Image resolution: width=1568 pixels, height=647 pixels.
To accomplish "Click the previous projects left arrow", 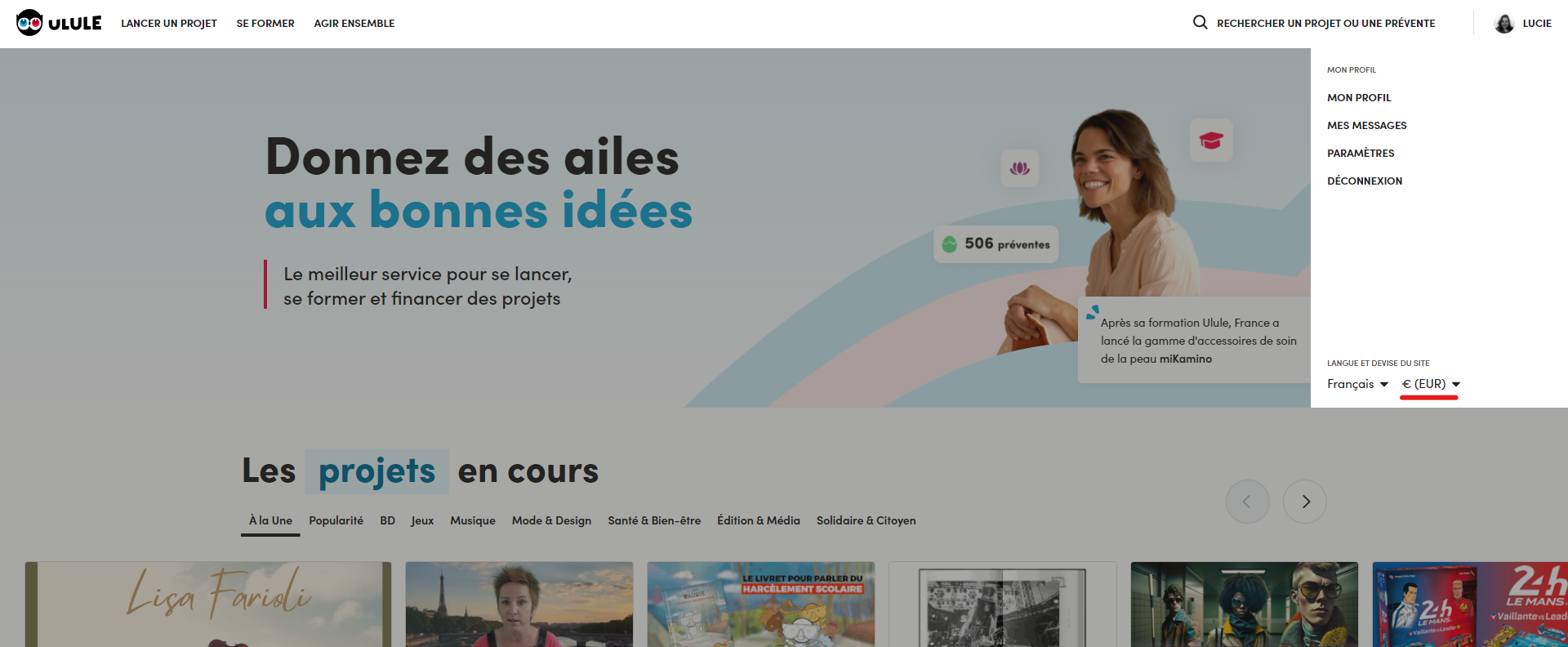I will pos(1247,502).
